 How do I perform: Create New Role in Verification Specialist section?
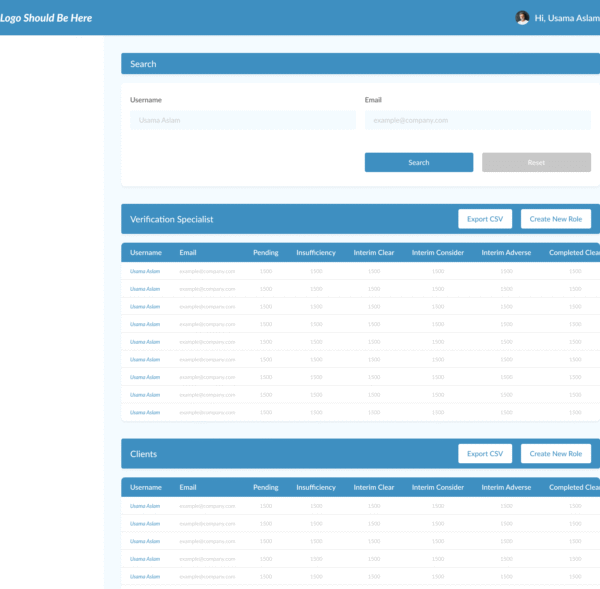(555, 219)
